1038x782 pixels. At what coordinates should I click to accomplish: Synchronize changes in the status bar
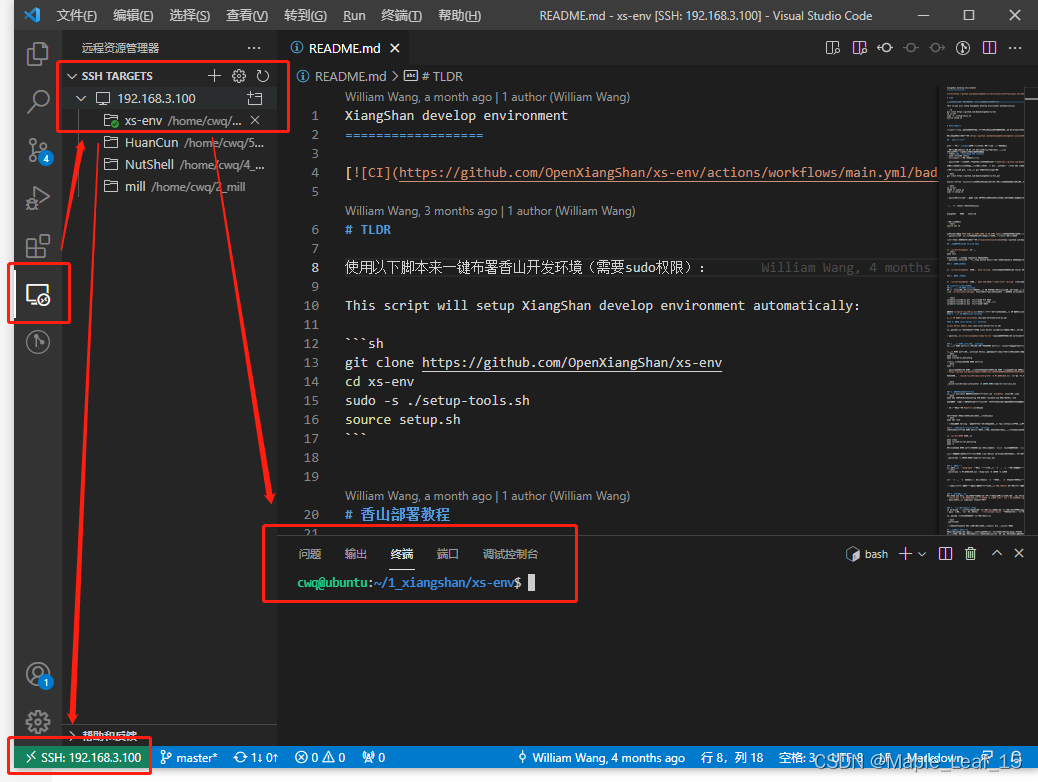coord(256,758)
